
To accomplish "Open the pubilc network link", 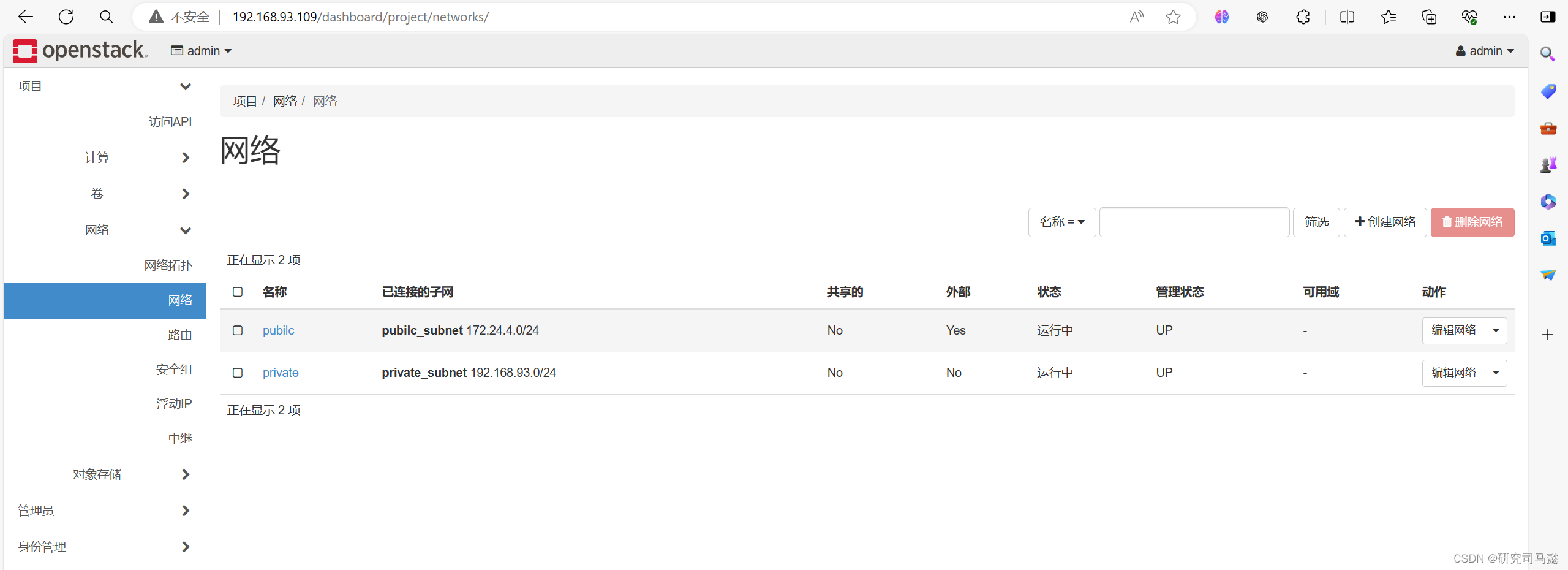I will pyautogui.click(x=279, y=330).
